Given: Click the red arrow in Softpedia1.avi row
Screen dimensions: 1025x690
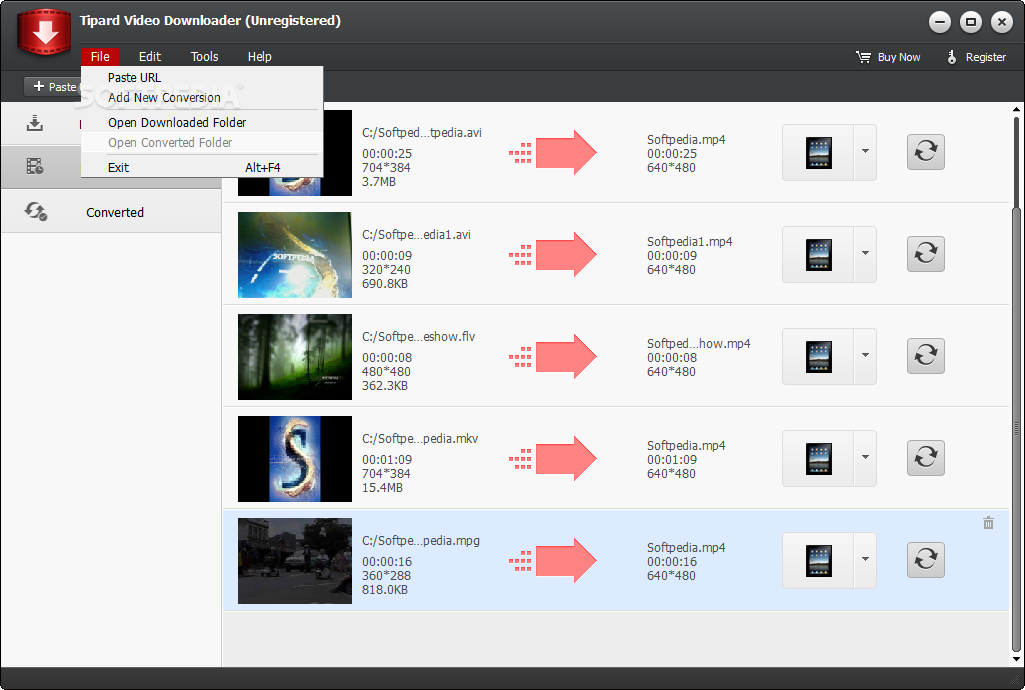Looking at the screenshot, I should coord(566,254).
